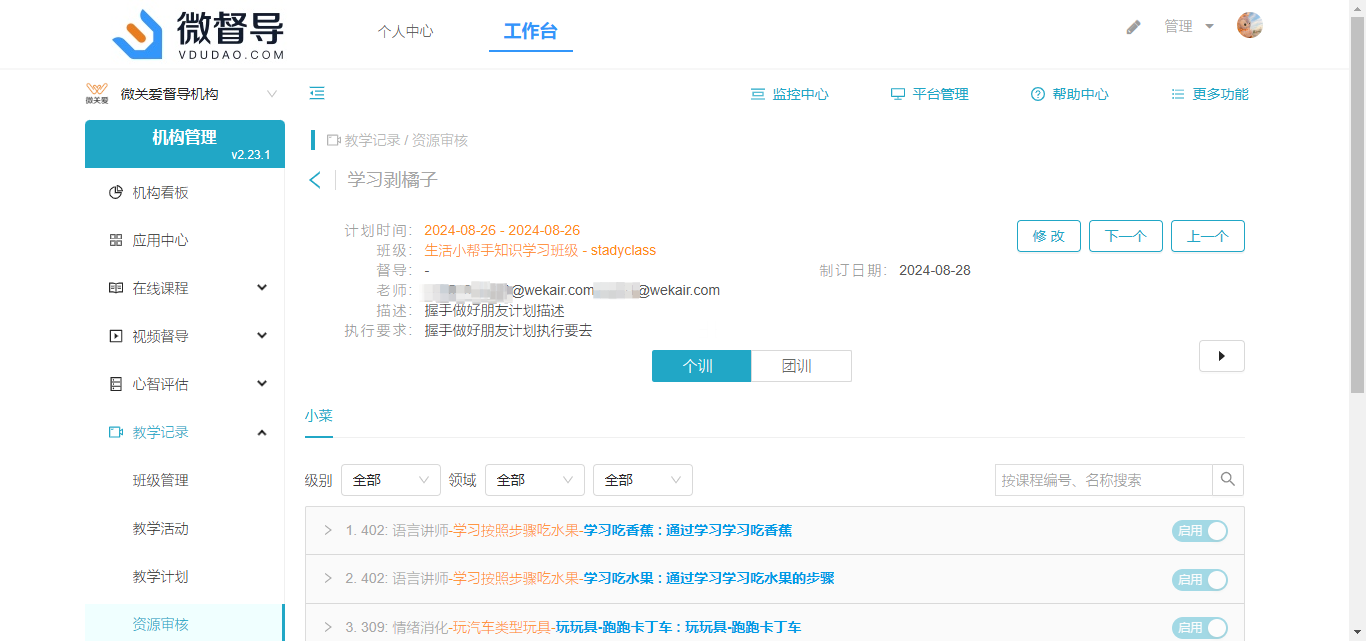Click the 微关爱 organization logo
Screen dimensions: 1366x641
point(97,94)
